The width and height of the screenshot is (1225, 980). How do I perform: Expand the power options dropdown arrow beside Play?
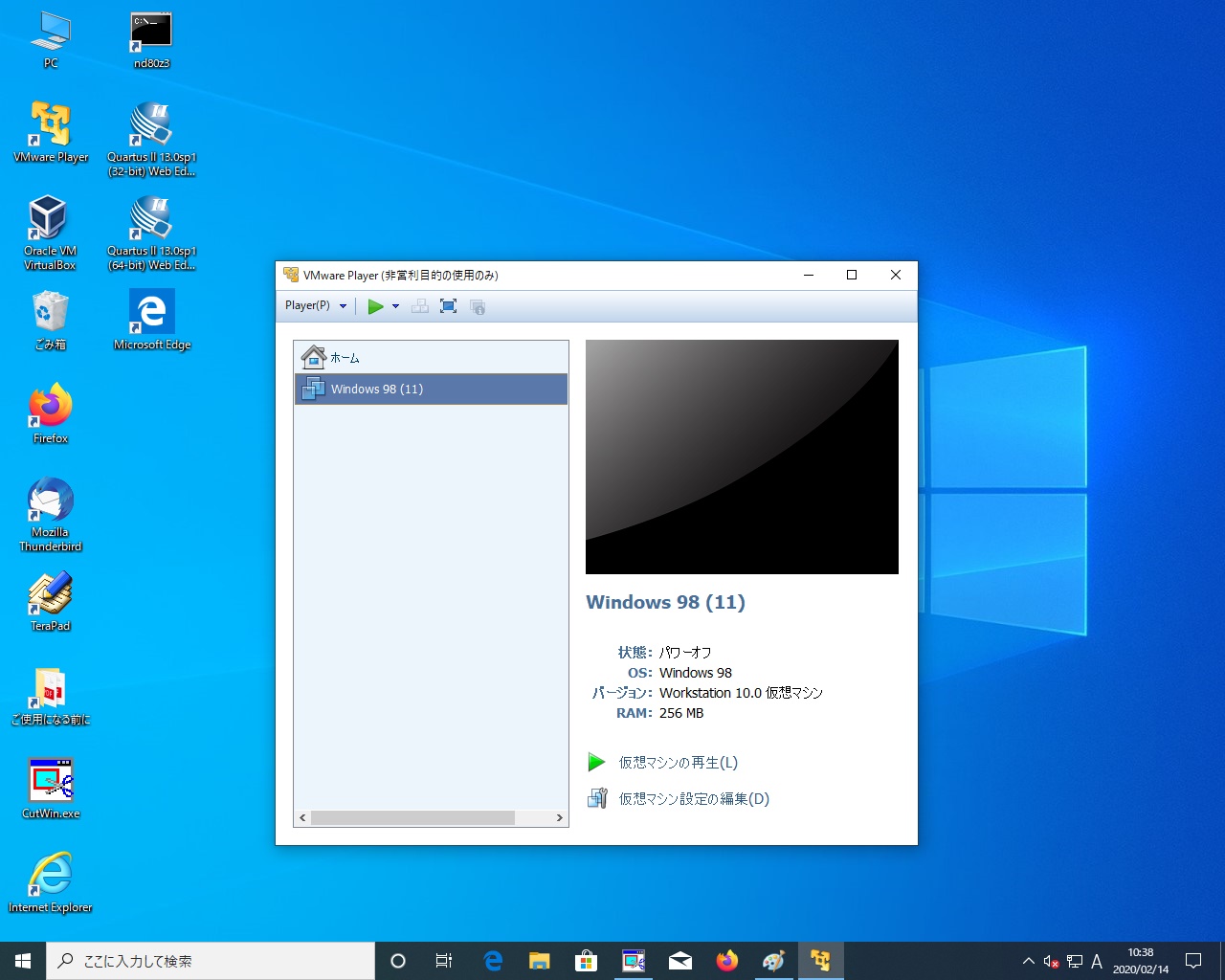click(395, 306)
